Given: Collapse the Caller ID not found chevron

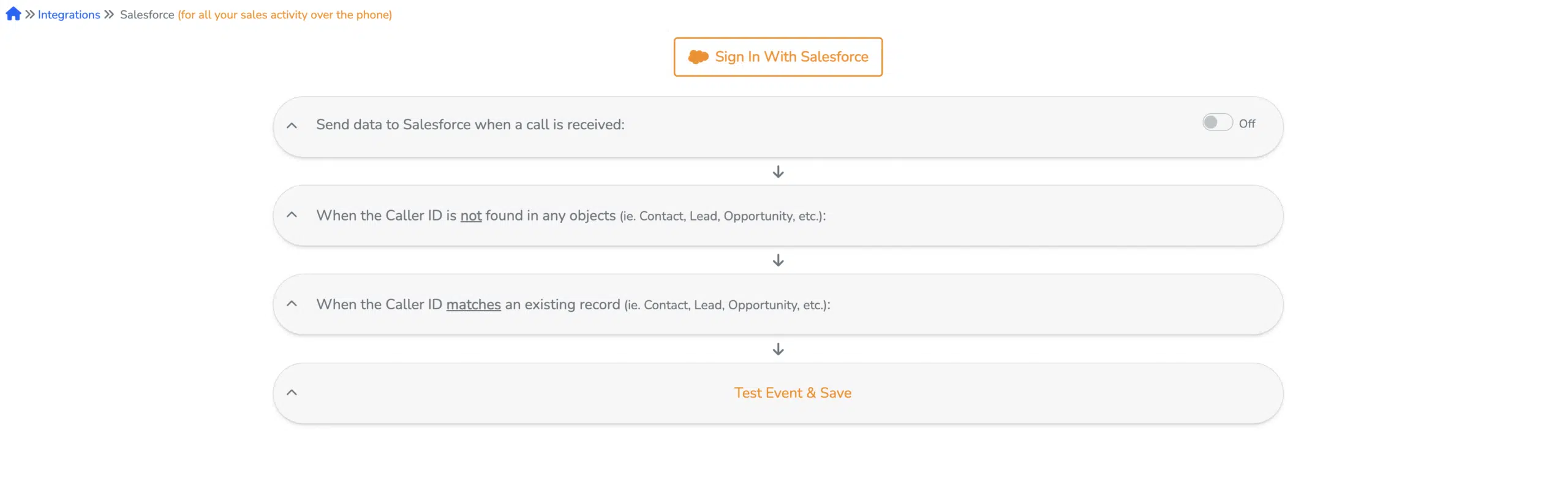Looking at the screenshot, I should click(292, 215).
